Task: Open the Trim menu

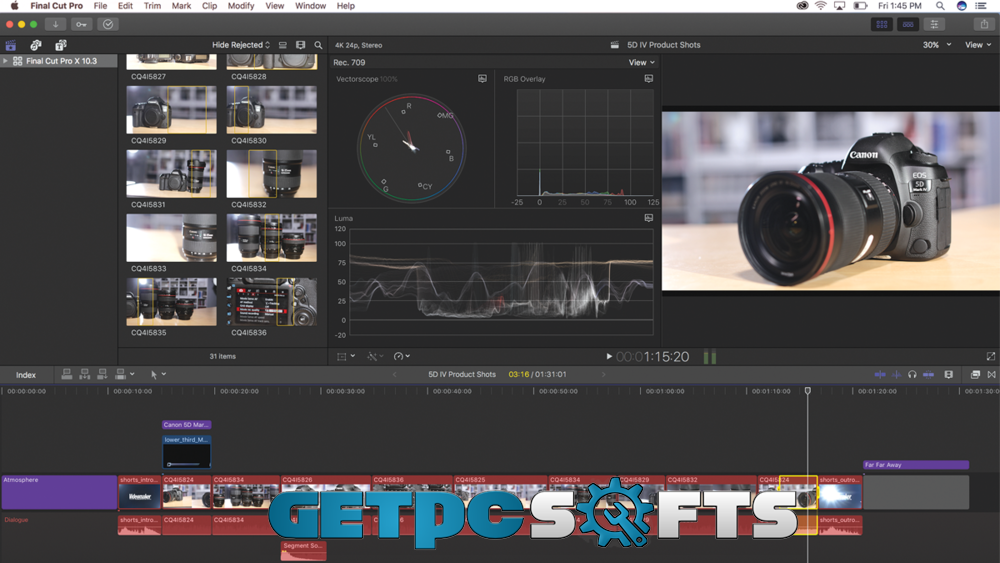Action: point(152,6)
